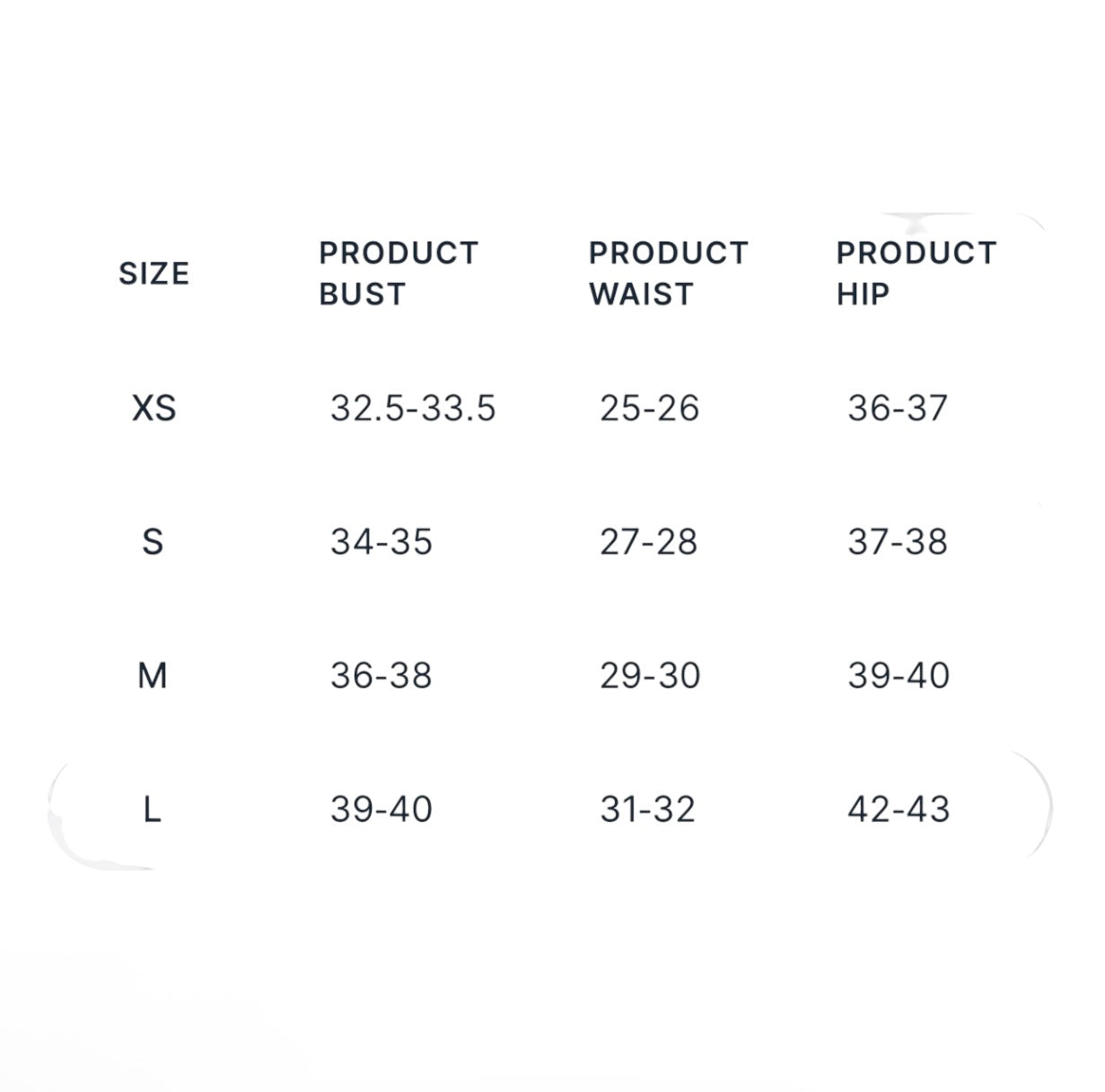Viewport: 1105px width, 1092px height.
Task: Select the S size row label
Action: [153, 542]
